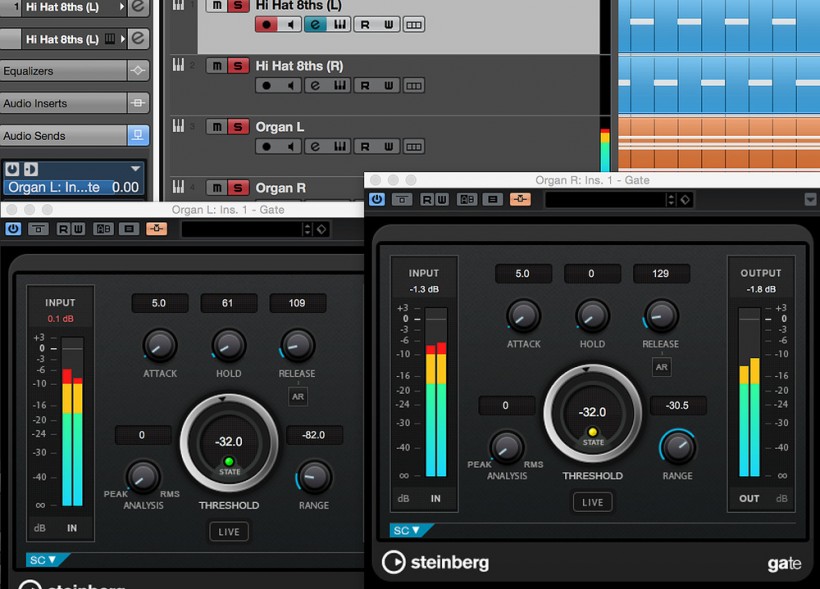Open preset field in Organ L Gate window
This screenshot has height=589, width=820.
[241, 229]
